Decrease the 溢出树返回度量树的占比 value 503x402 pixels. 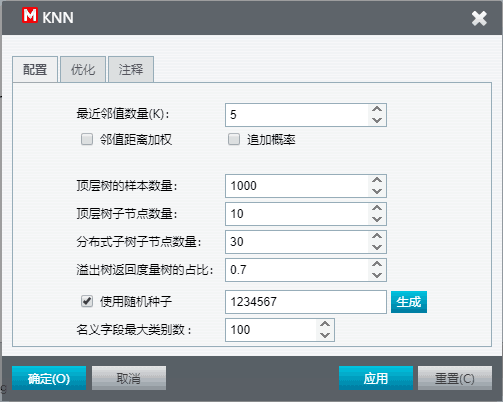click(377, 275)
